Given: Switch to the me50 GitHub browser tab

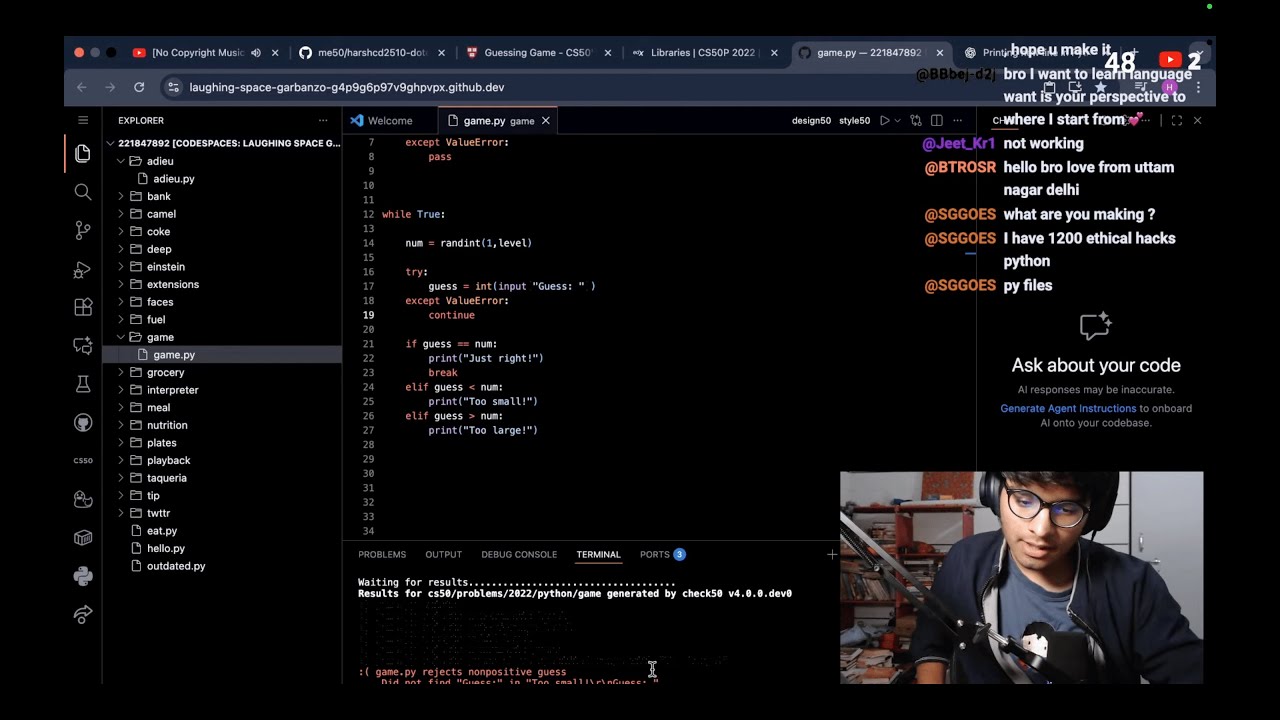Looking at the screenshot, I should [x=372, y=53].
